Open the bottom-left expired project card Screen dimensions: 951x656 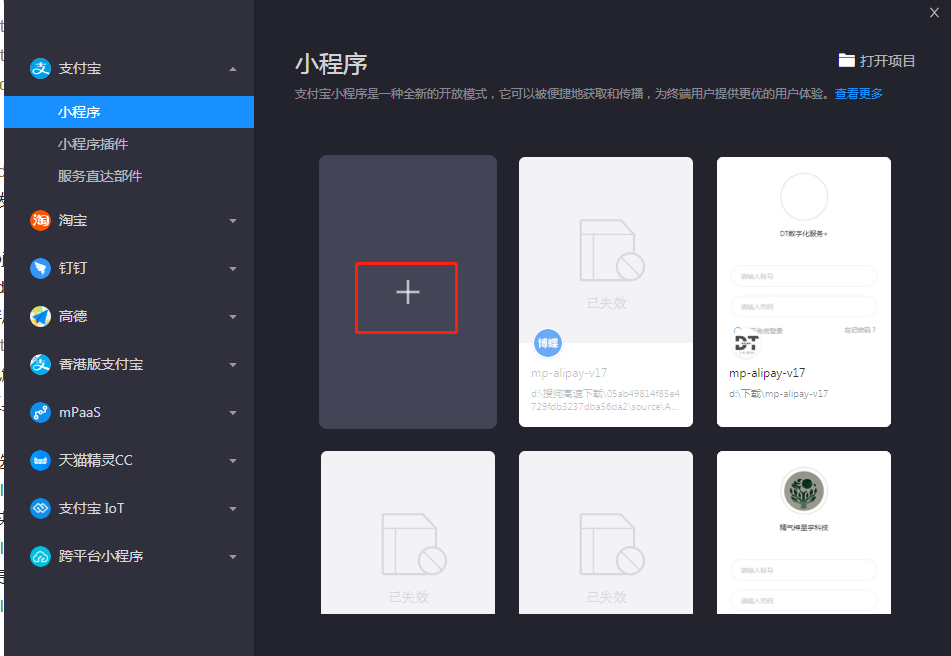coord(408,532)
